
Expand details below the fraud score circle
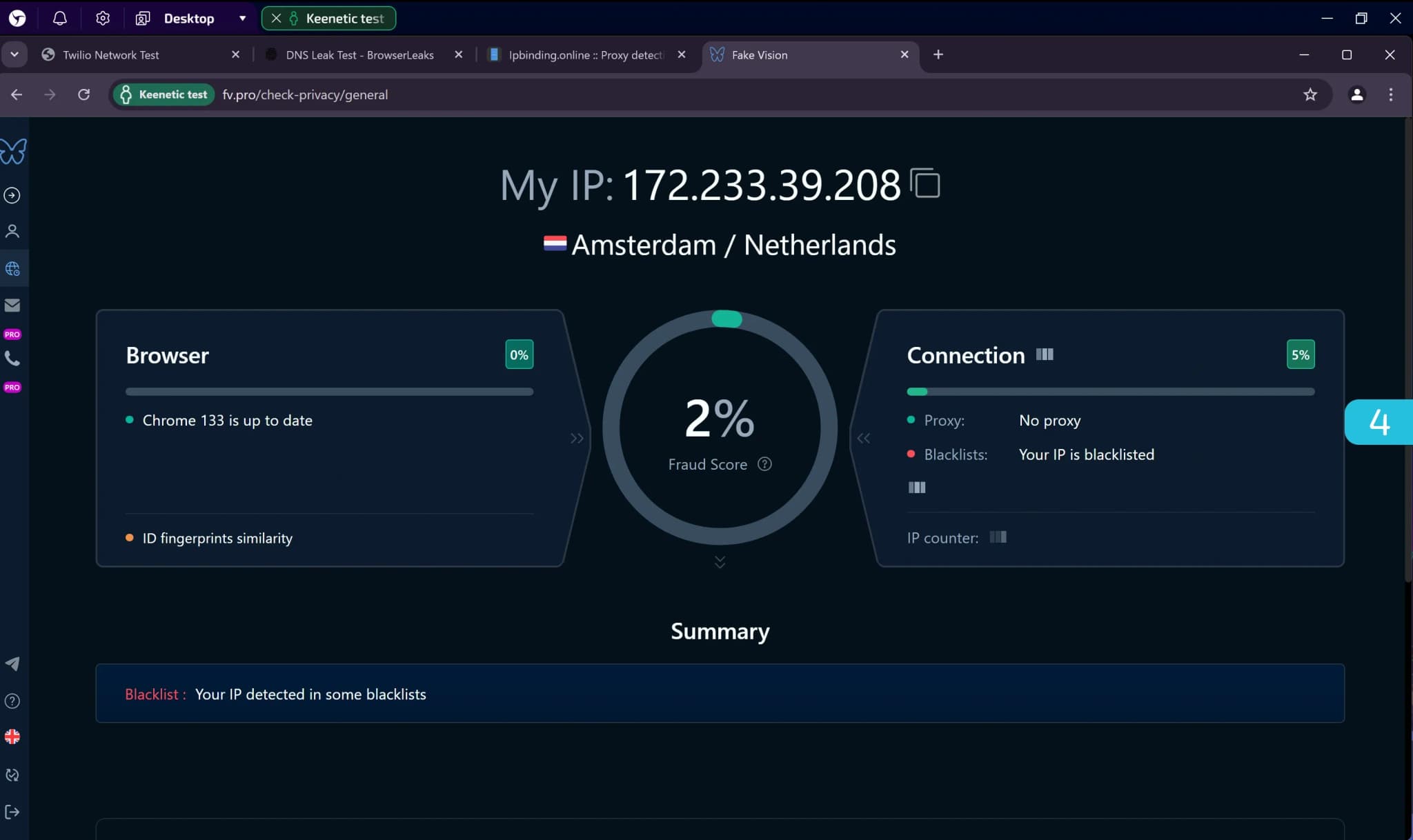click(x=720, y=562)
